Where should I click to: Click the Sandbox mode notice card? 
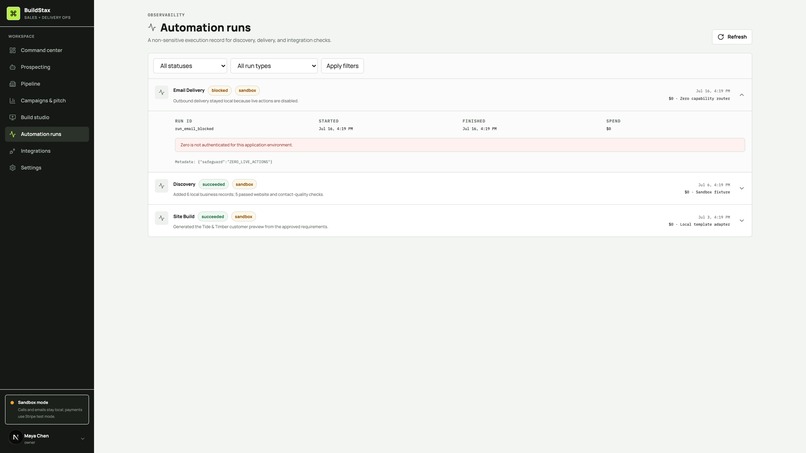tap(47, 409)
